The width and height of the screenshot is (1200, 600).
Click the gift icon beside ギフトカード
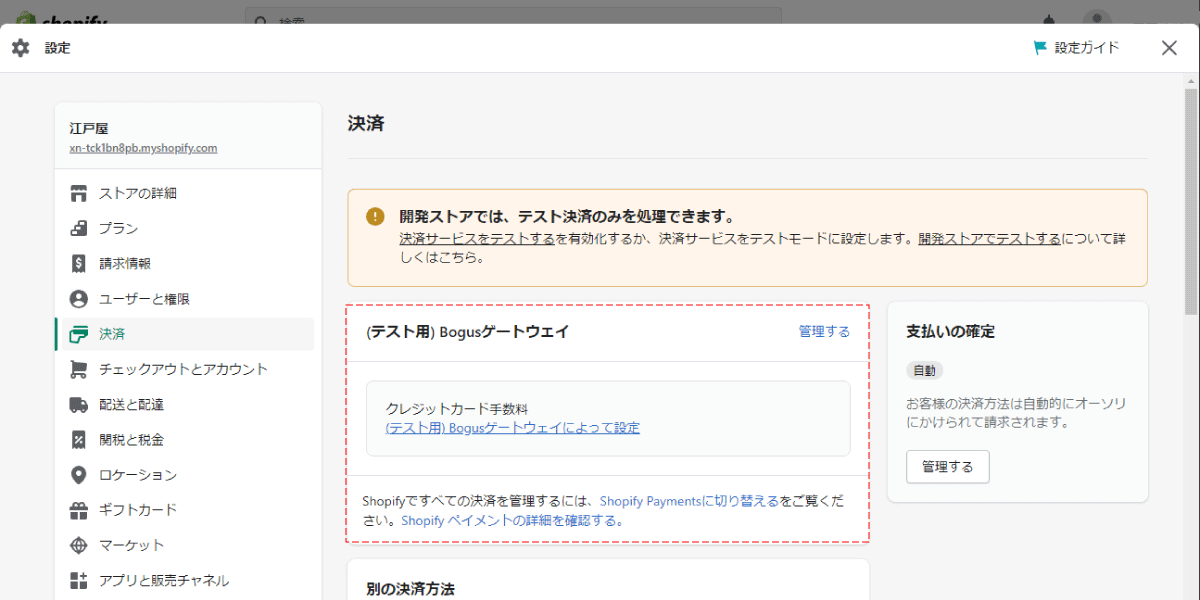click(x=79, y=510)
